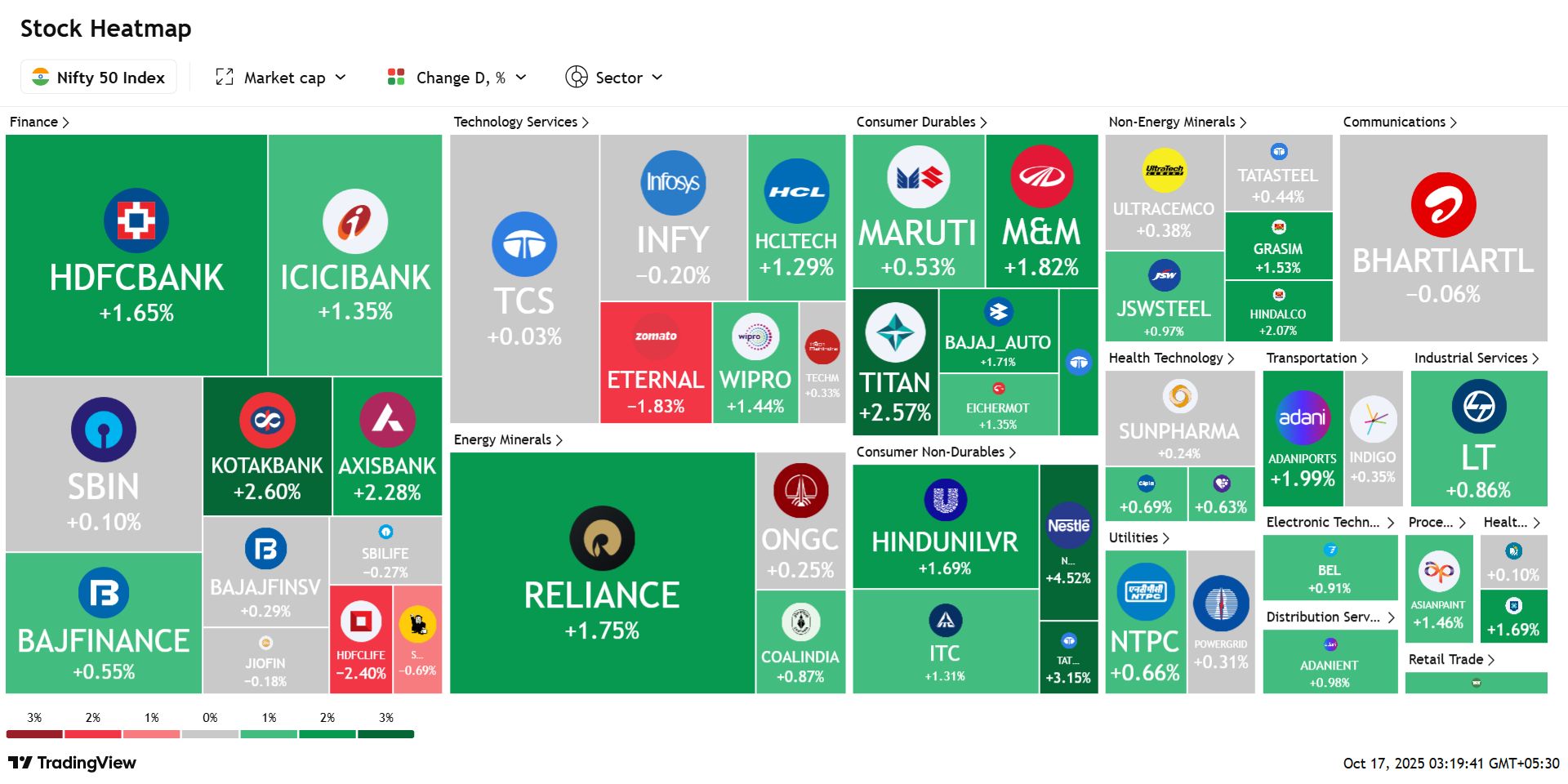Click the Asian Paints logo
The width and height of the screenshot is (1568, 784).
1438,572
